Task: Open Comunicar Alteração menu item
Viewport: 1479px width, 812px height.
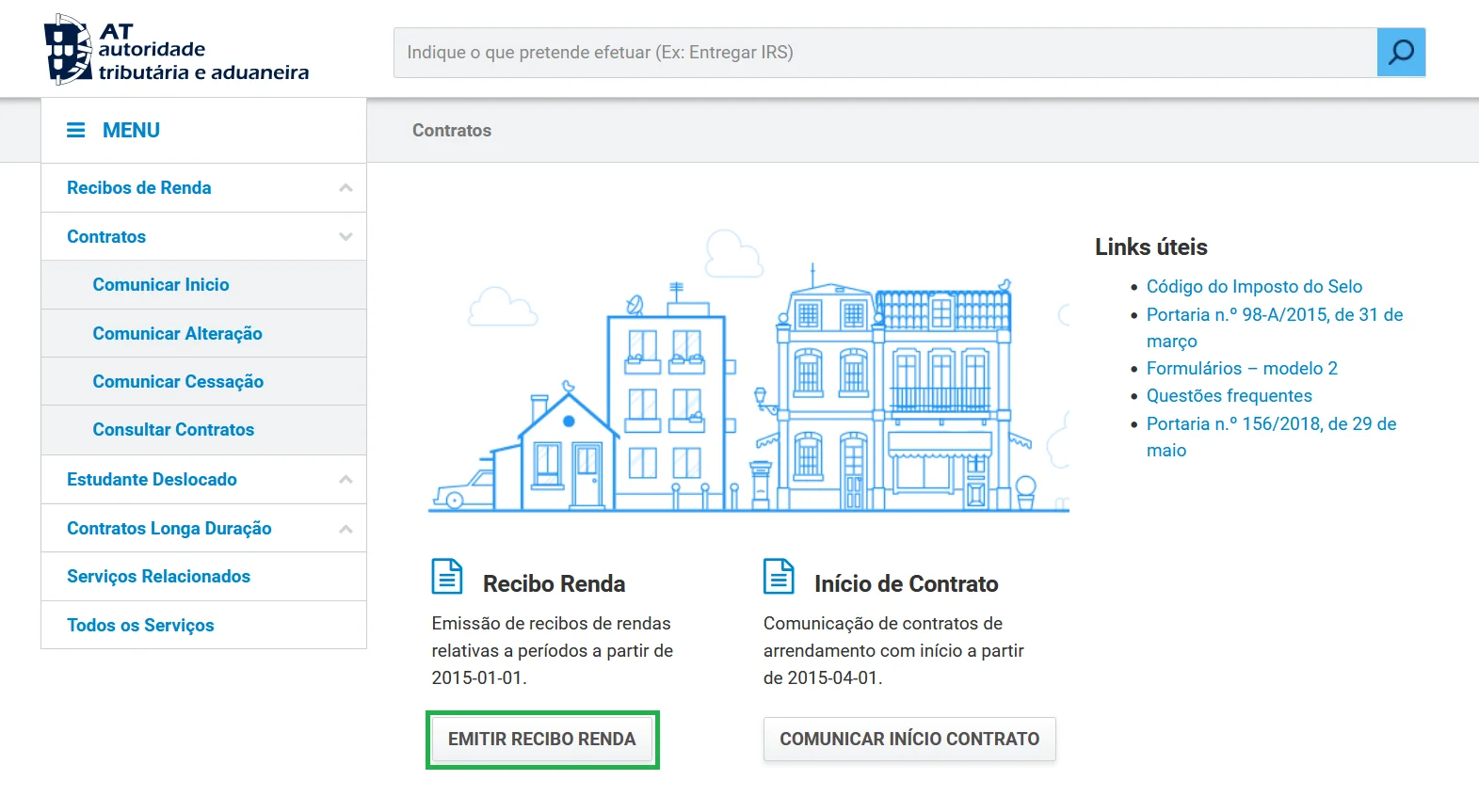Action: [x=177, y=334]
